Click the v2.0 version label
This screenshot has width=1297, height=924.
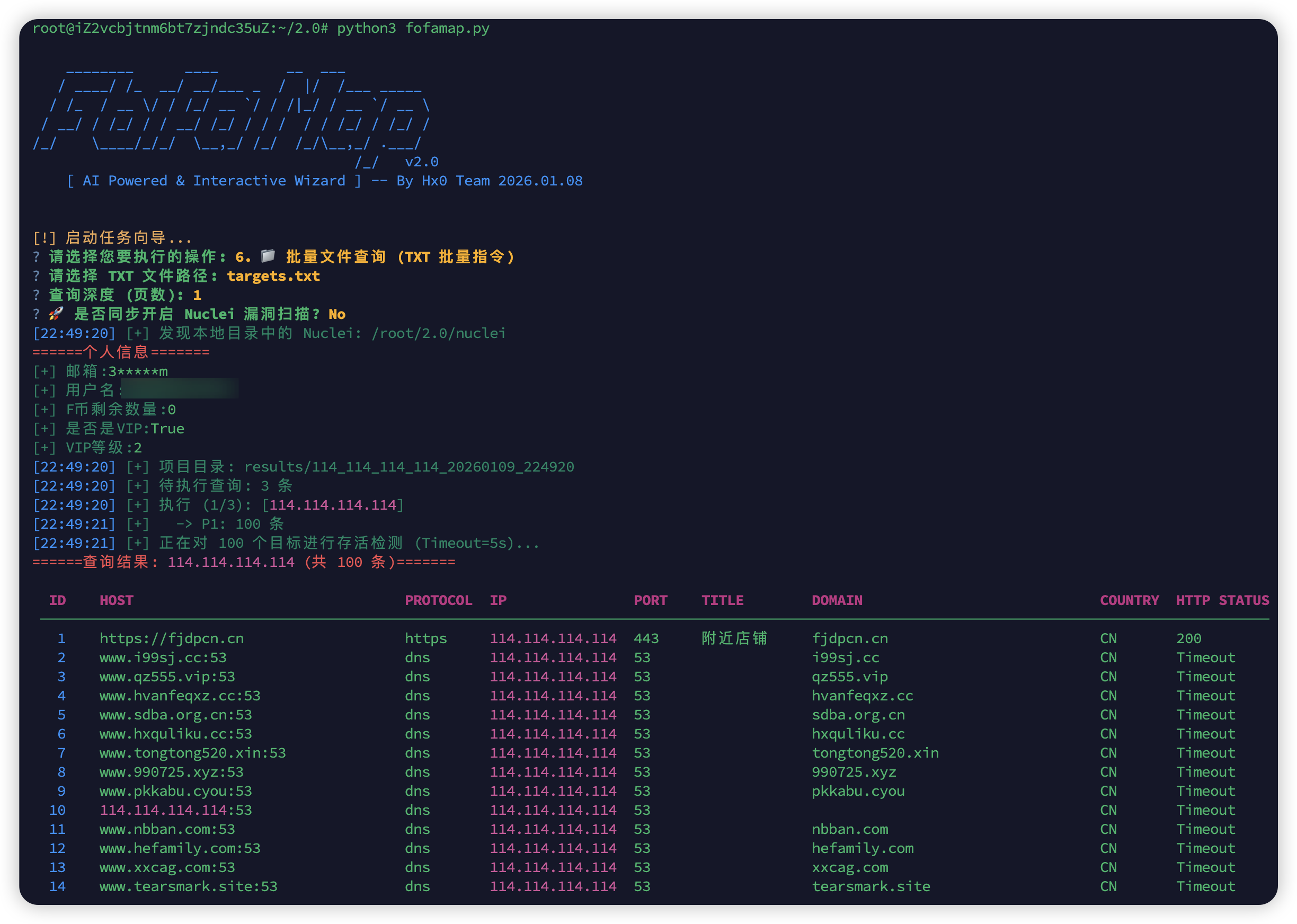coord(422,162)
